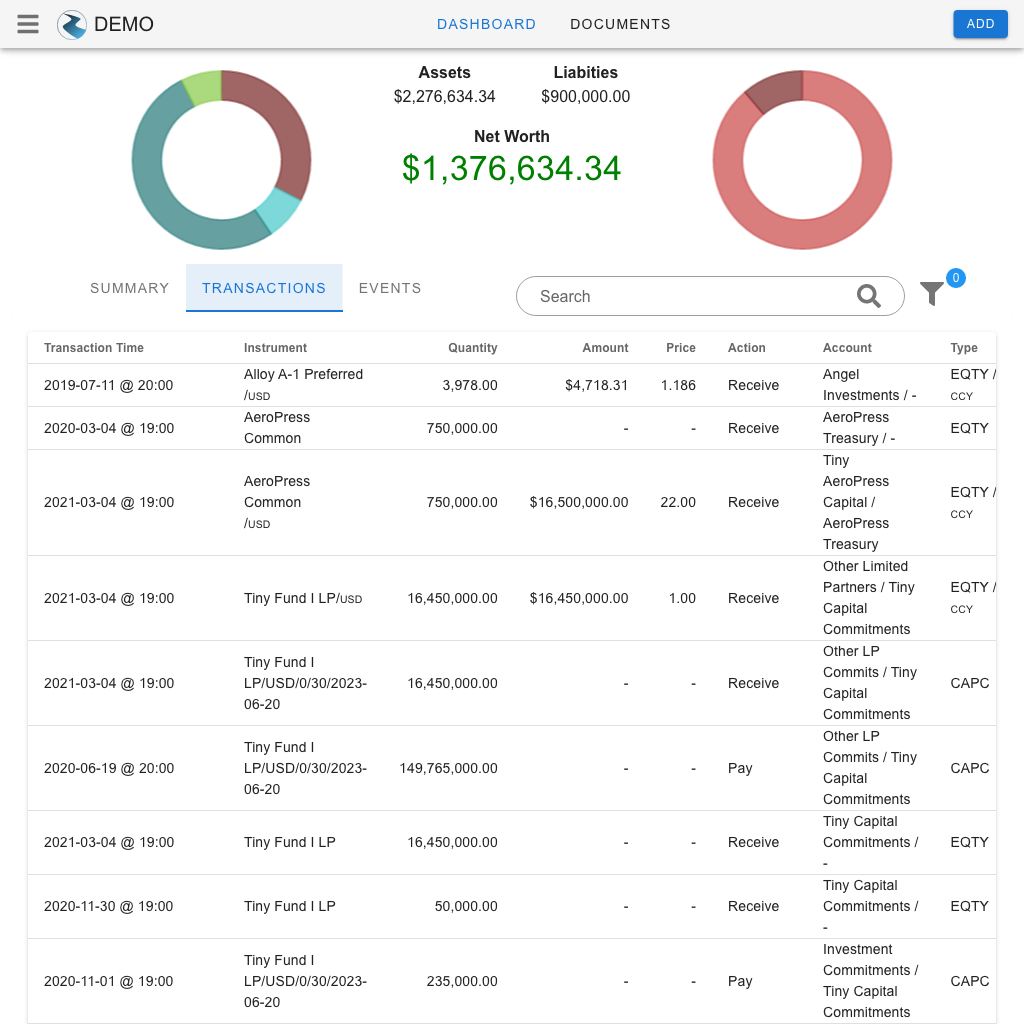Sort by the Instrument column header
The width and height of the screenshot is (1024, 1024).
[x=275, y=348]
